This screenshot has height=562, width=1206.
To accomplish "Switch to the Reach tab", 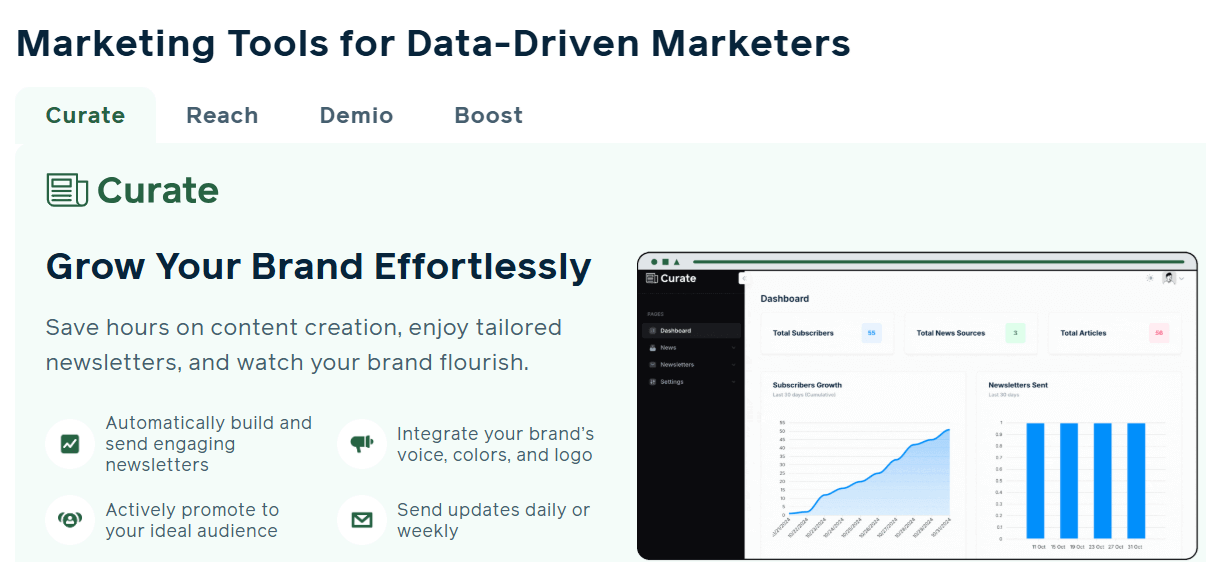I will 222,116.
